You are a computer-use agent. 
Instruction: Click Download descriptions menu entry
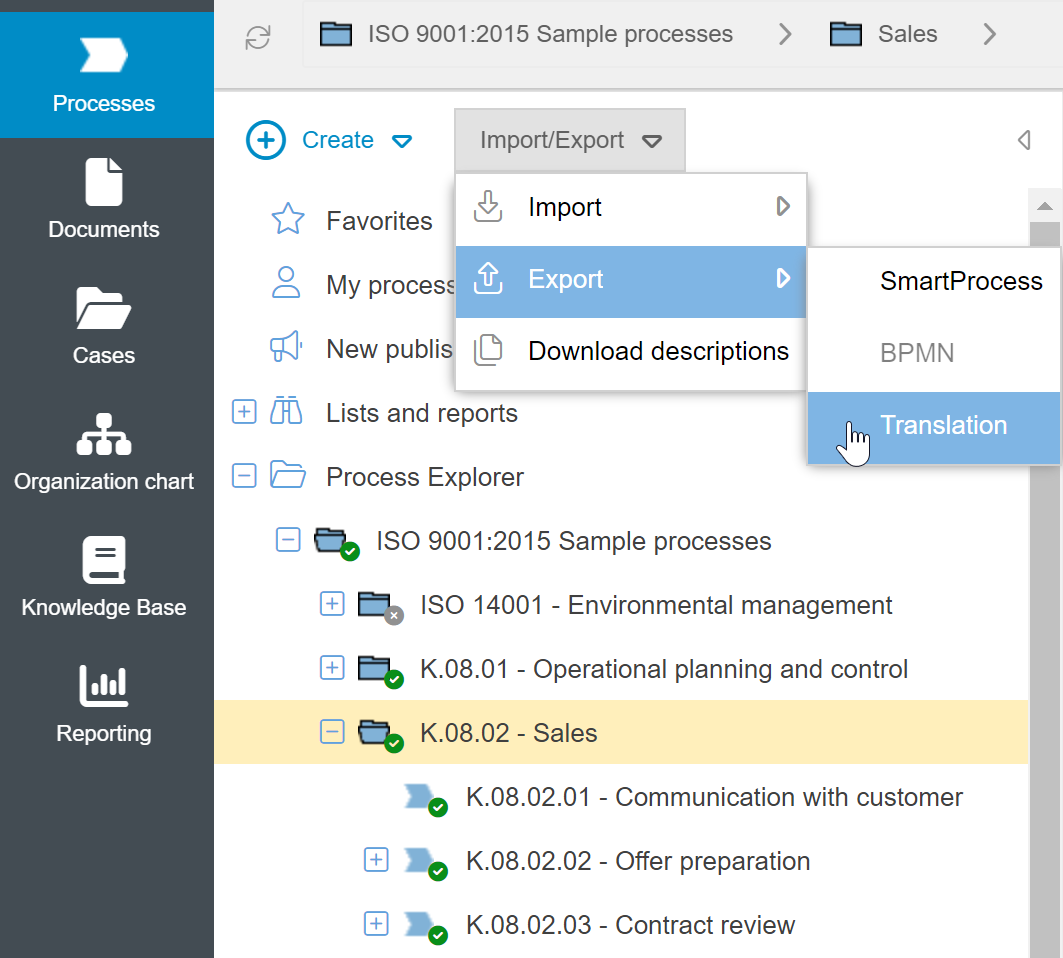point(658,352)
